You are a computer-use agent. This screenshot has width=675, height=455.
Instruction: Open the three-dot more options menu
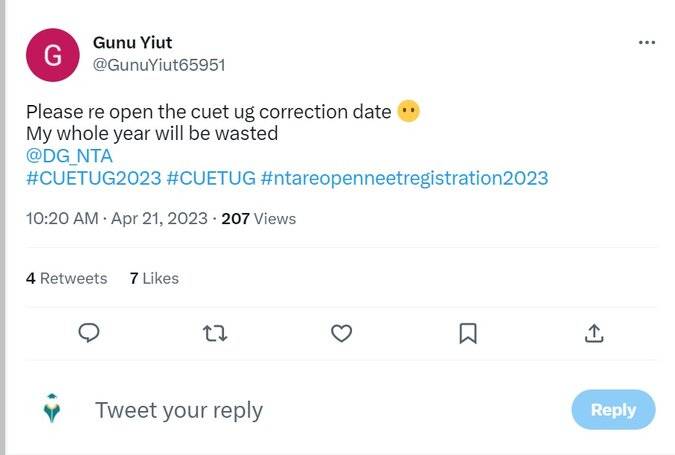(x=647, y=43)
